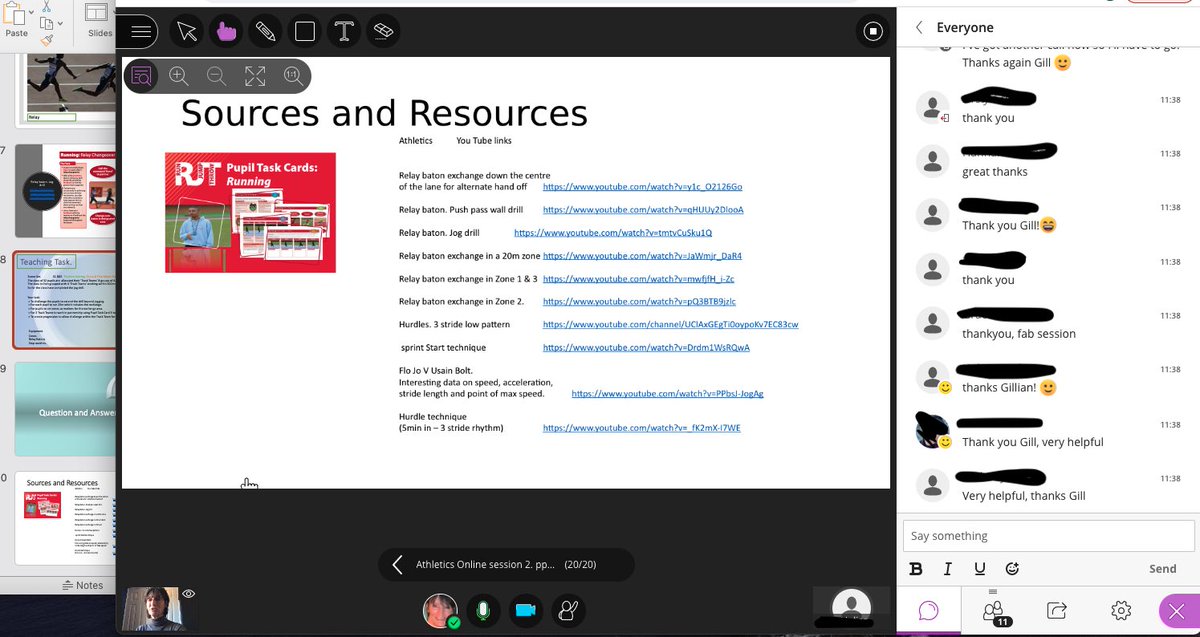
Task: Toggle the view controls magnifier icon
Action: (x=141, y=75)
